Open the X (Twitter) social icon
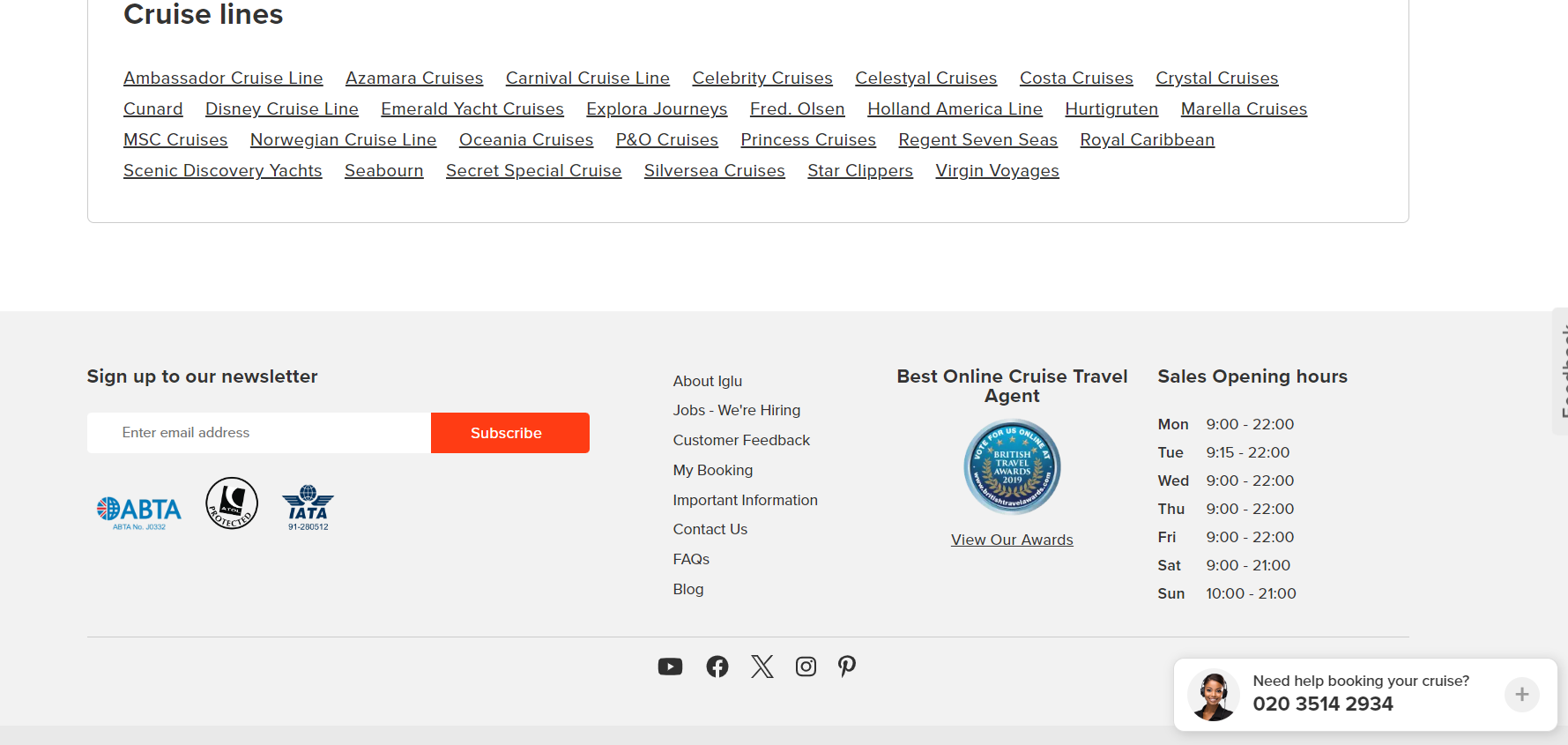This screenshot has height=745, width=1568. [762, 667]
